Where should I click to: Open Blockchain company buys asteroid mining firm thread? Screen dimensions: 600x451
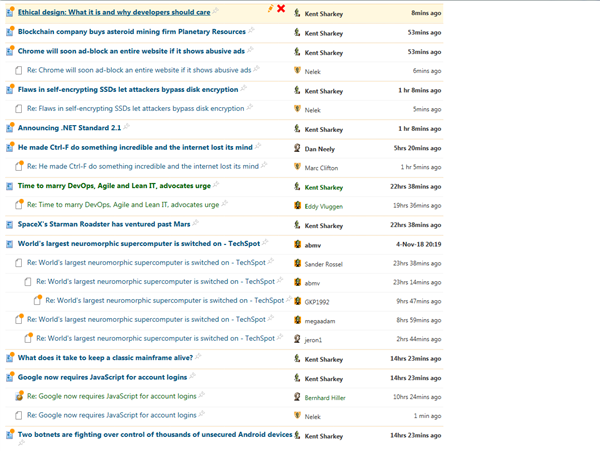[x=132, y=32]
